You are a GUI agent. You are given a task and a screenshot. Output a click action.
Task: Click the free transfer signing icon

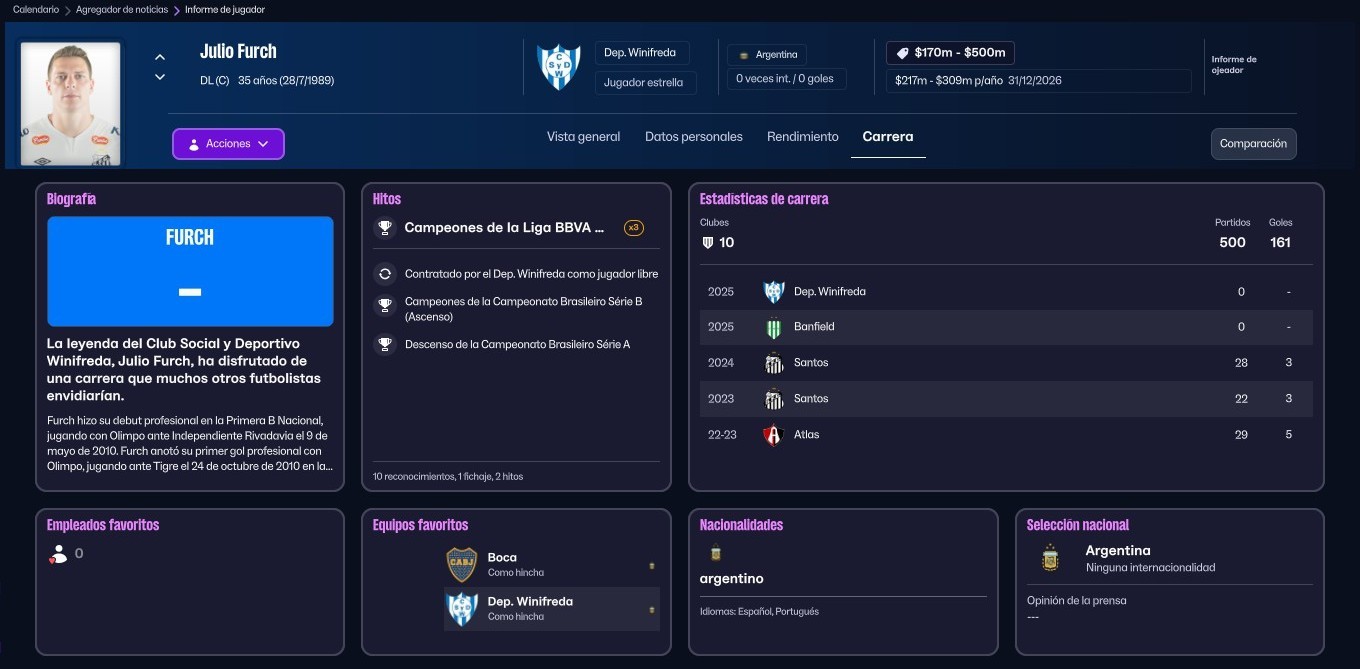click(384, 274)
